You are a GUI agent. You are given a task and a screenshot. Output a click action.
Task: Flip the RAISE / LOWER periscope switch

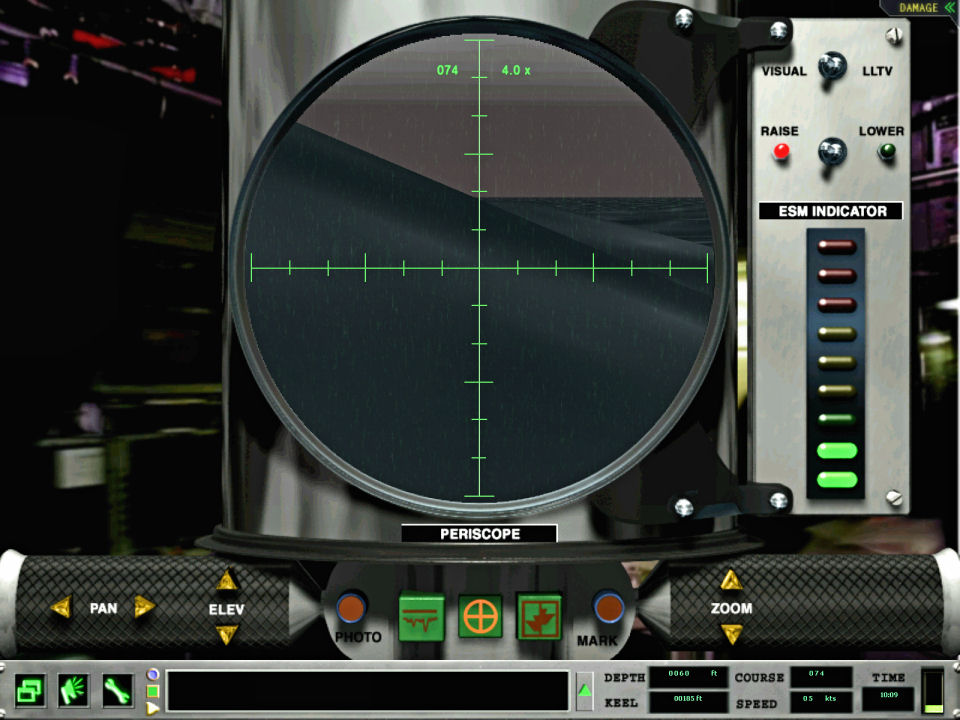pyautogui.click(x=831, y=151)
